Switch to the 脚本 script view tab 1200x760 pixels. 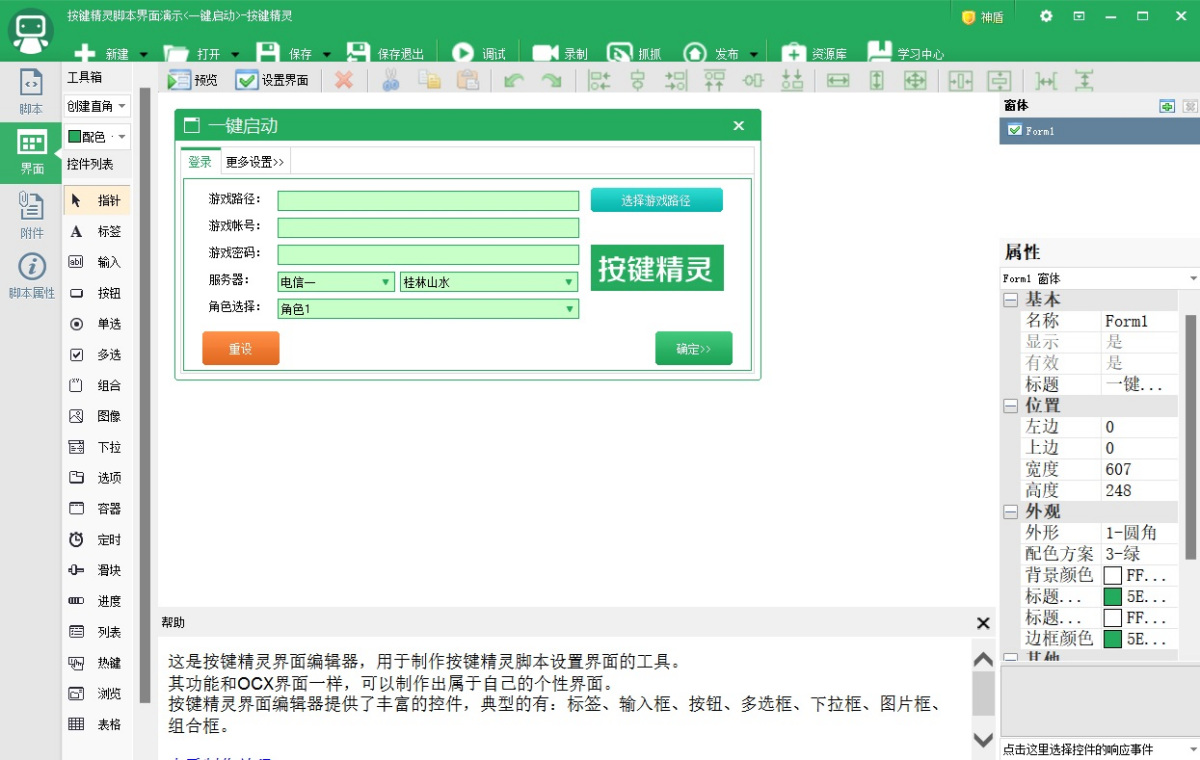click(x=32, y=91)
